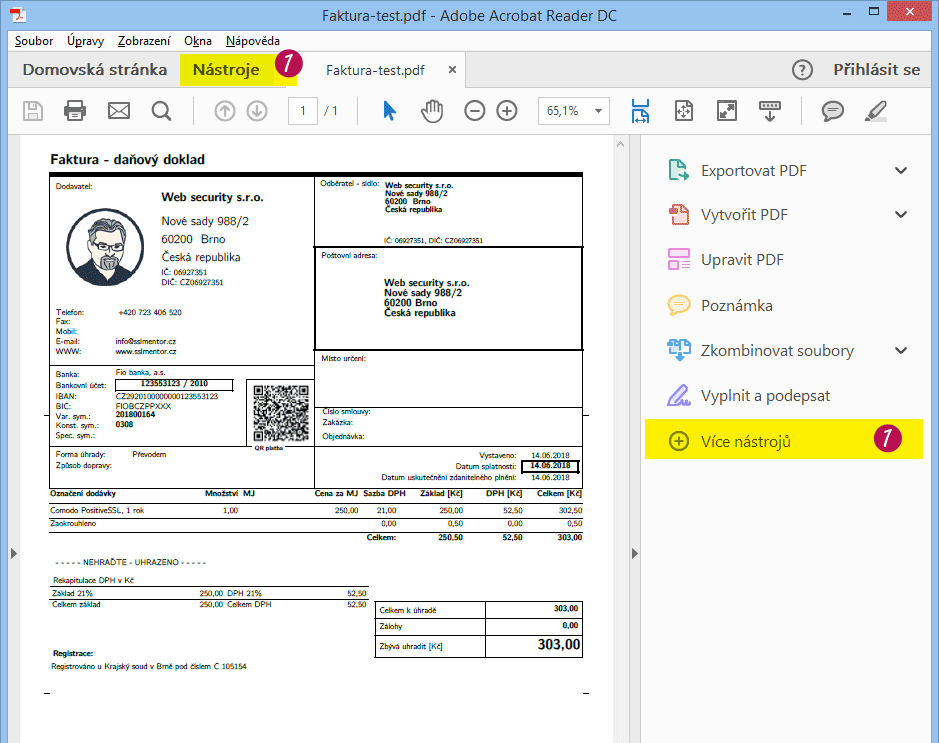
Task: Click the plus icon beside Více nástrojů
Action: [x=678, y=441]
